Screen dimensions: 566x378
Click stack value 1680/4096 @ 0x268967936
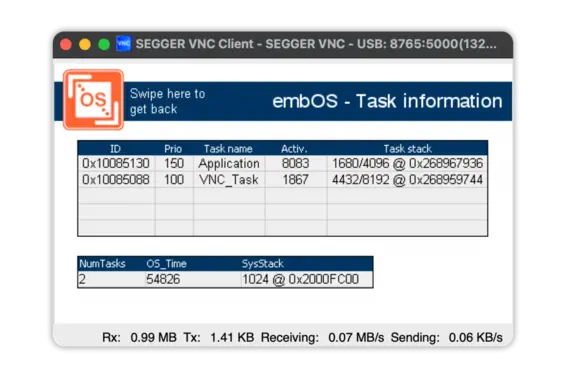[x=407, y=164]
